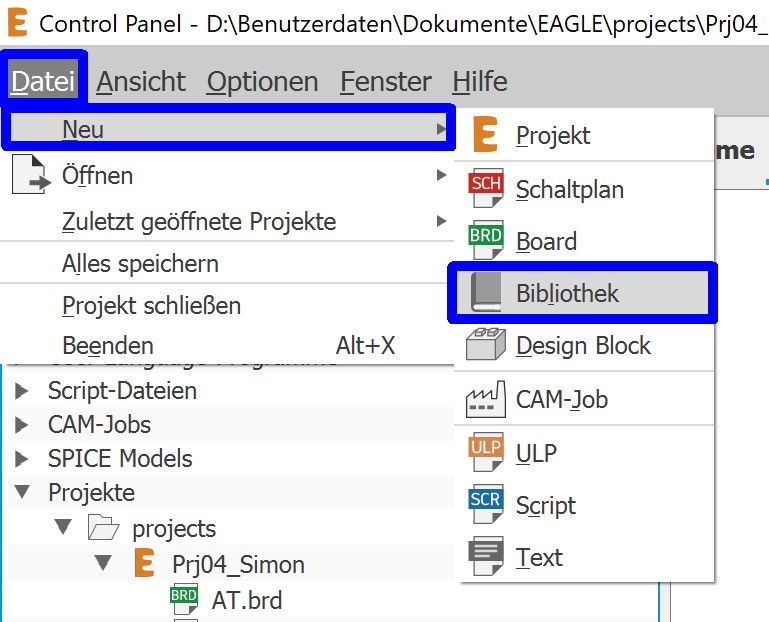Click the Öffnen file icon
The width and height of the screenshot is (769, 622).
point(30,176)
